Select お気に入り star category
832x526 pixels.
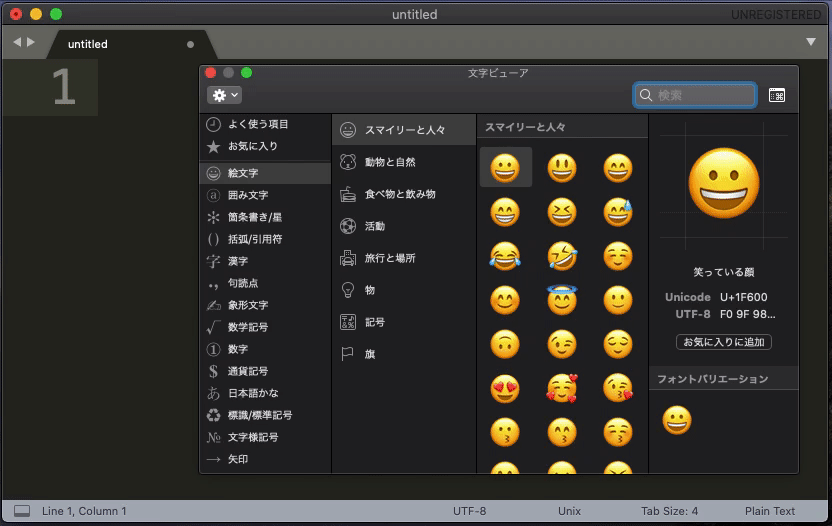[x=265, y=146]
